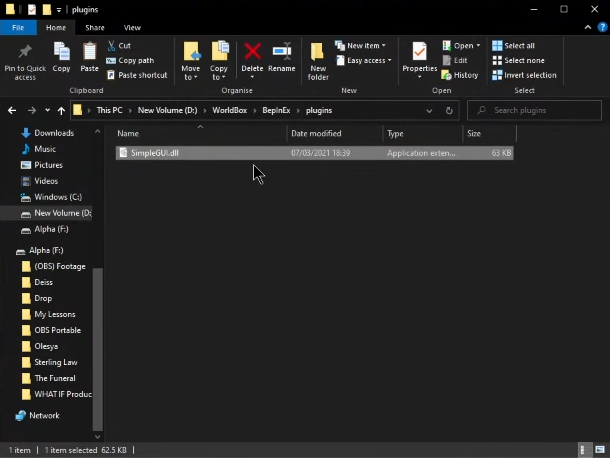Screen dimensions: 610x458
Task: Click the BepInEx breadcrumb
Action: (276, 111)
